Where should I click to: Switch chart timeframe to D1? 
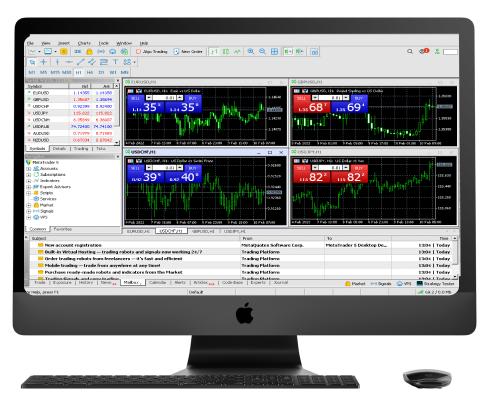point(101,72)
